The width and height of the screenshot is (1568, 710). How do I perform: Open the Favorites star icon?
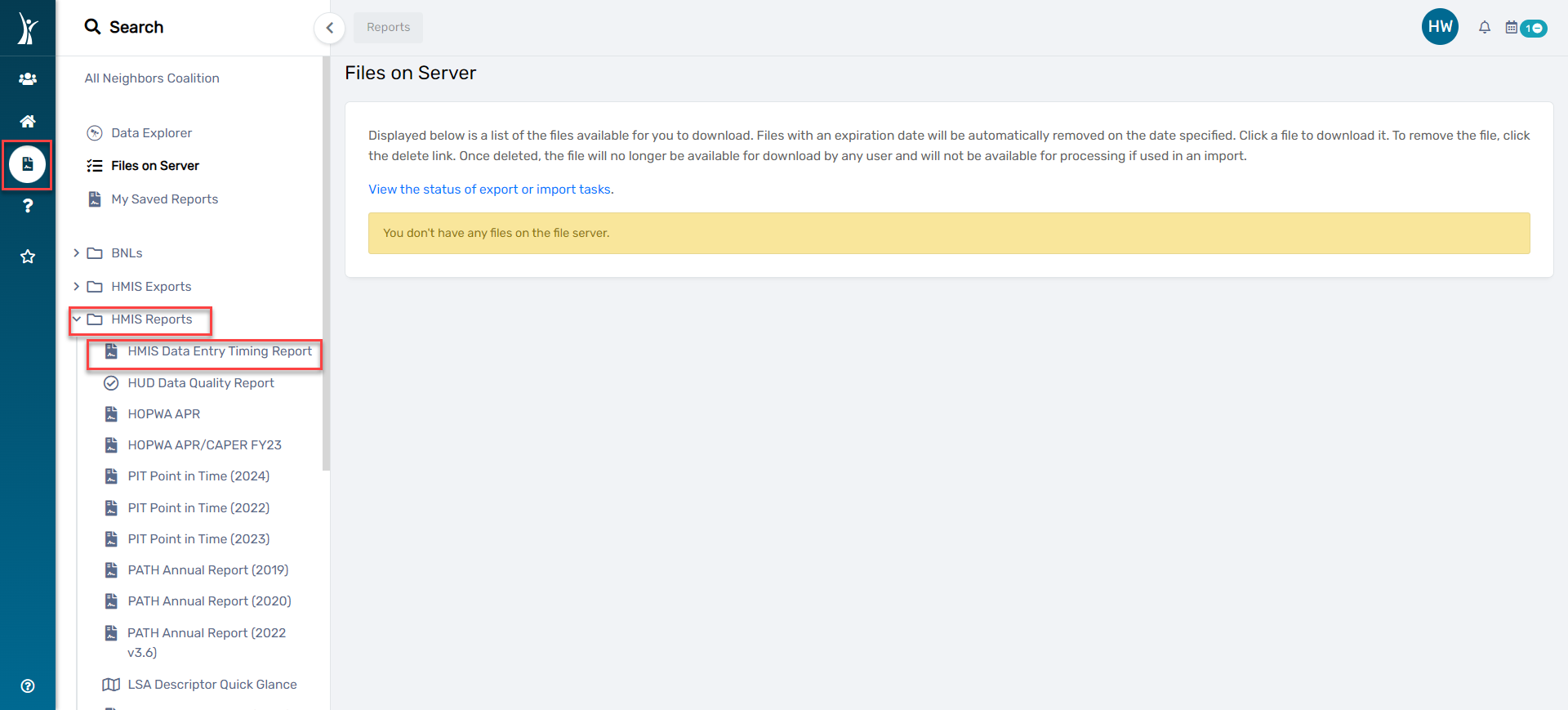[x=28, y=257]
